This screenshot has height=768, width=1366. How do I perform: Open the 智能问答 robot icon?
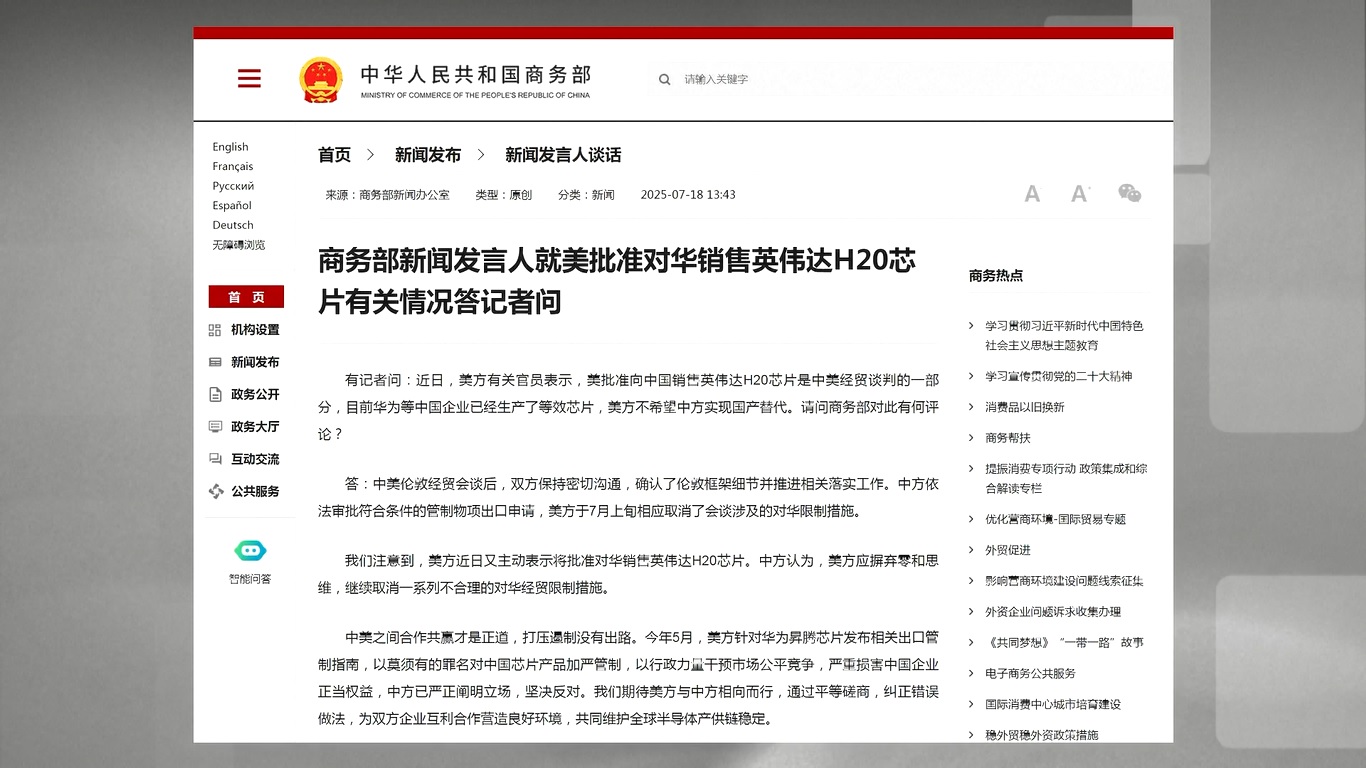(250, 551)
